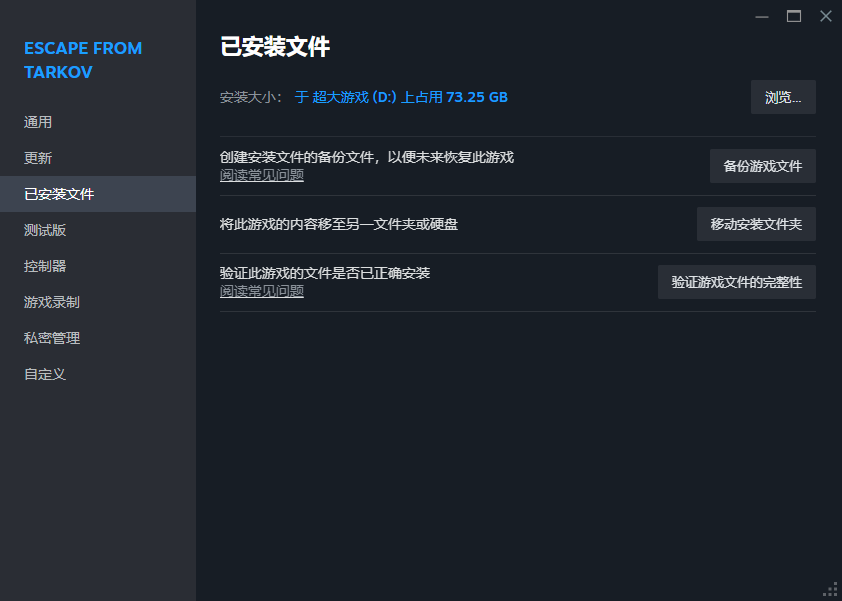
Task: Open 阅读常见问题 link under backup description
Action: (262, 175)
